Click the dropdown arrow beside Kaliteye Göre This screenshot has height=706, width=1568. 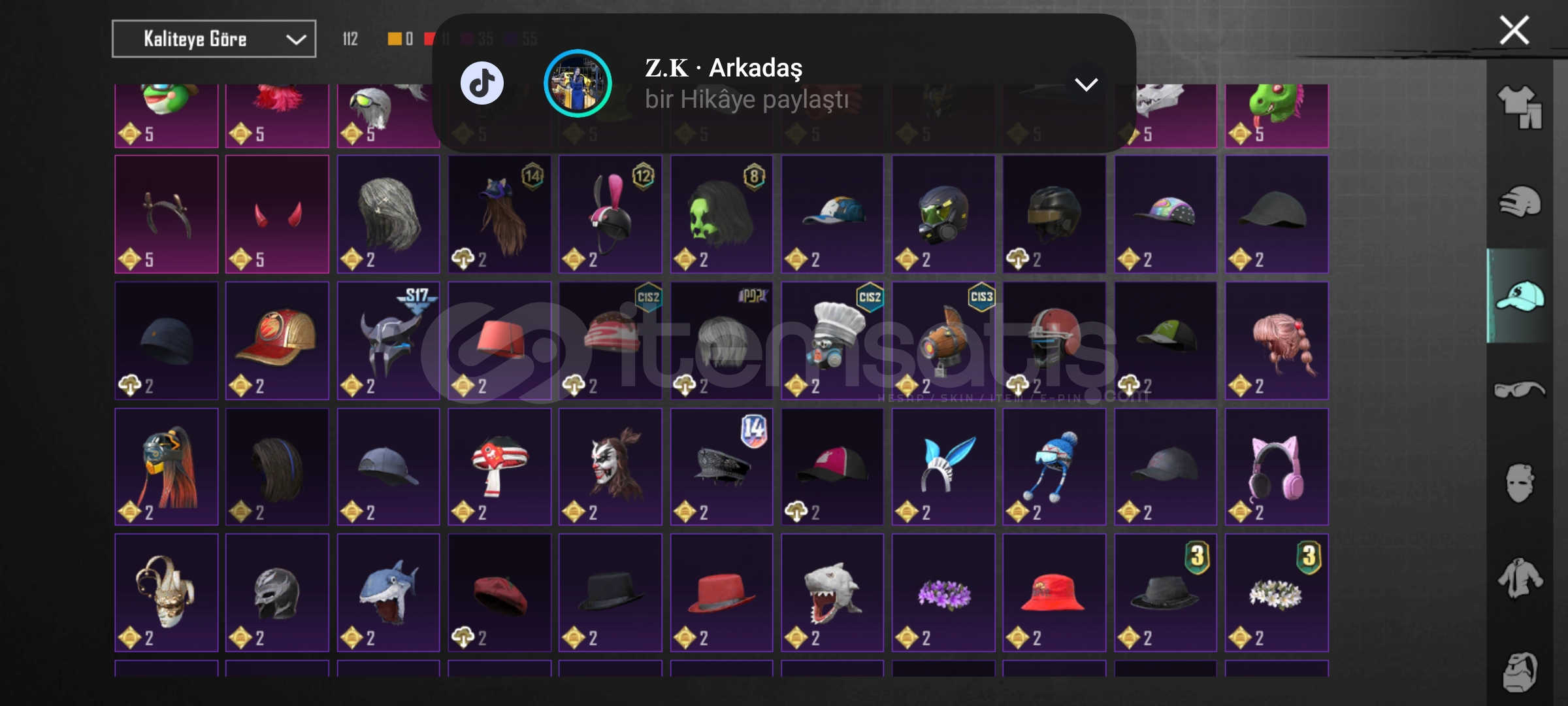(297, 40)
